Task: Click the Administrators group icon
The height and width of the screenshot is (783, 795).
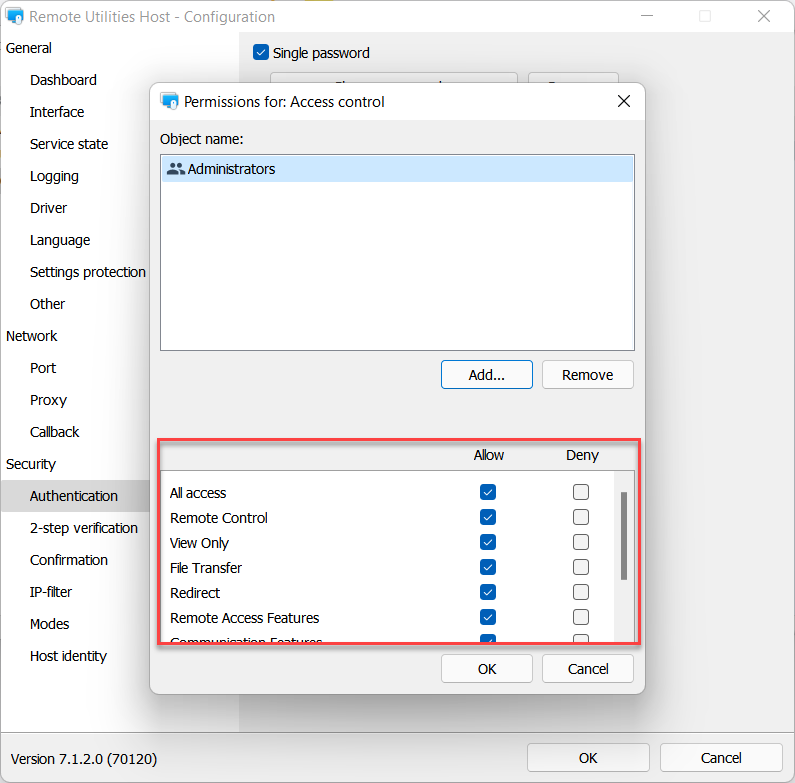Action: [x=176, y=169]
